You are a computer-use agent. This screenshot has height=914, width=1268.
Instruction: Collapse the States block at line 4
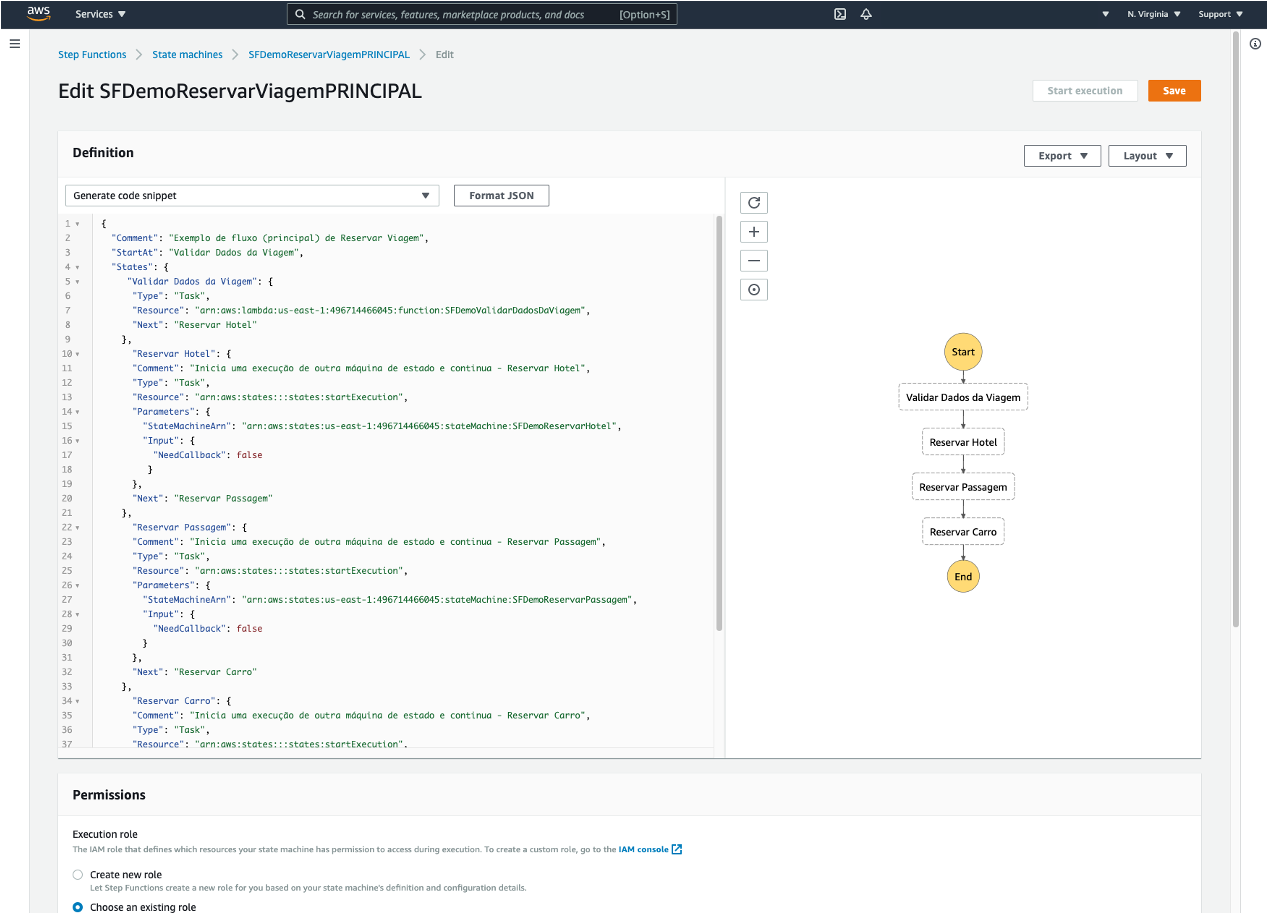(x=77, y=267)
